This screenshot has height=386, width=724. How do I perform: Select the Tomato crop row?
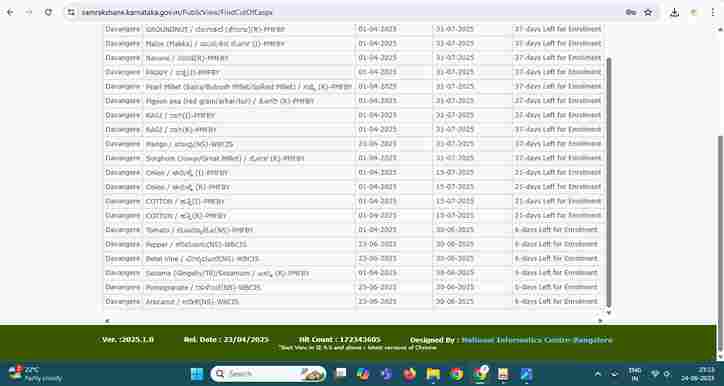point(354,229)
